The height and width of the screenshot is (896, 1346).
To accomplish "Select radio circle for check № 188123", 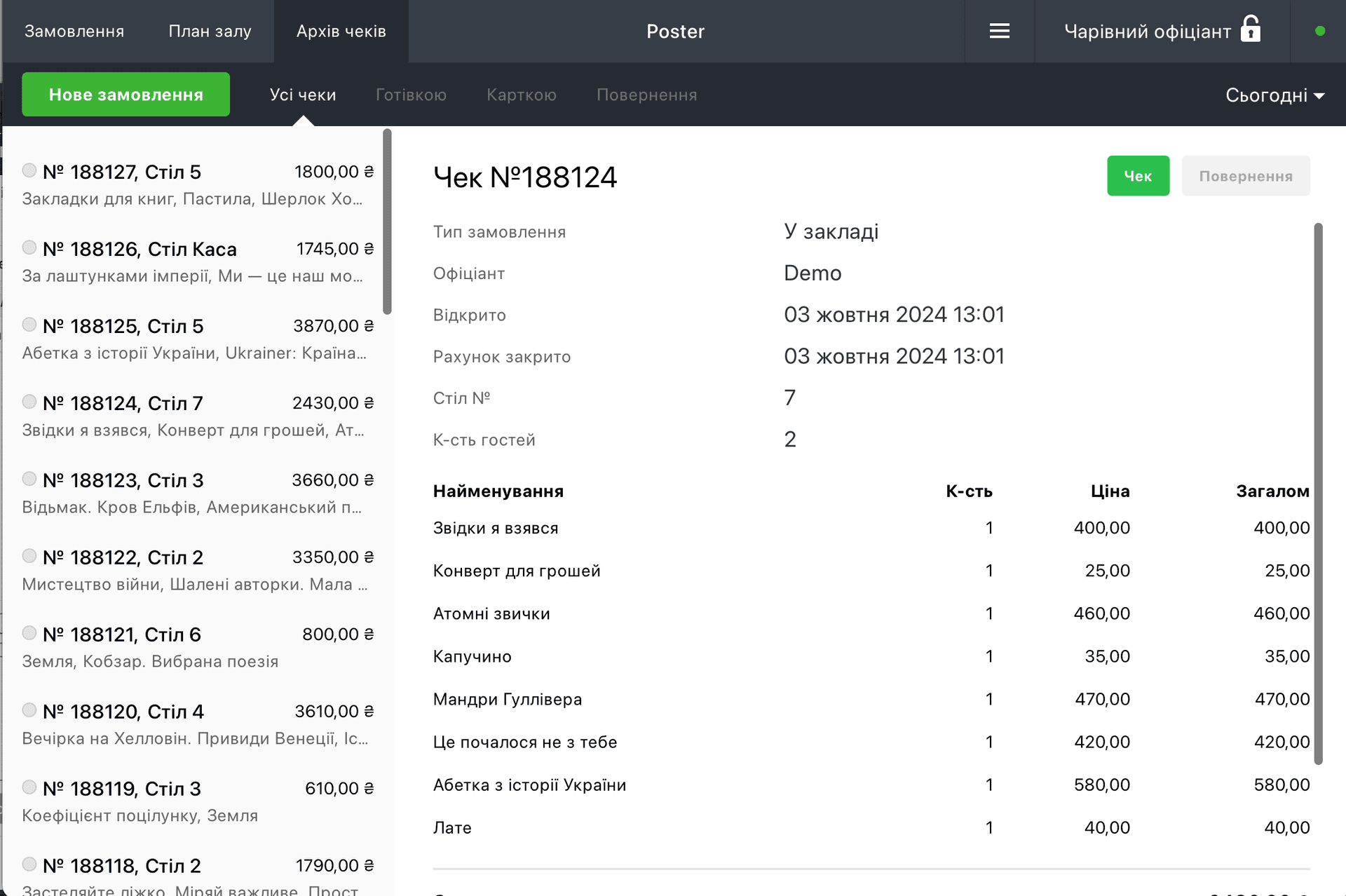I will click(x=29, y=479).
